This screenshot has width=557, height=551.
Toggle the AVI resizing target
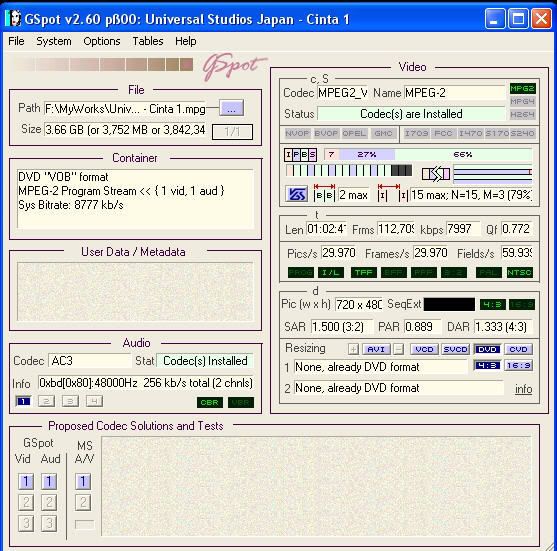tap(376, 349)
